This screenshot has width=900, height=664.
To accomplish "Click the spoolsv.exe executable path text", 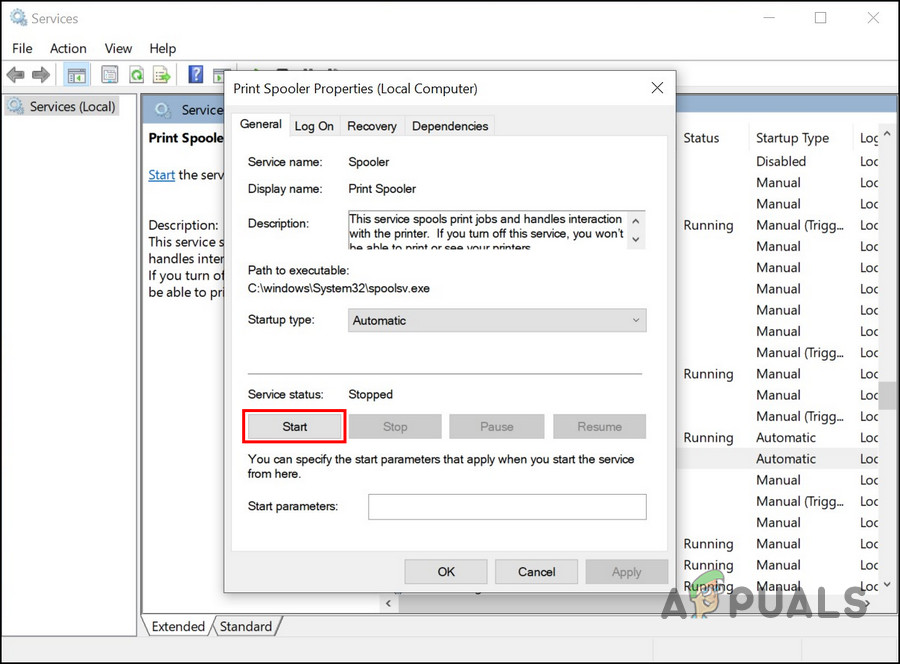I will point(339,288).
